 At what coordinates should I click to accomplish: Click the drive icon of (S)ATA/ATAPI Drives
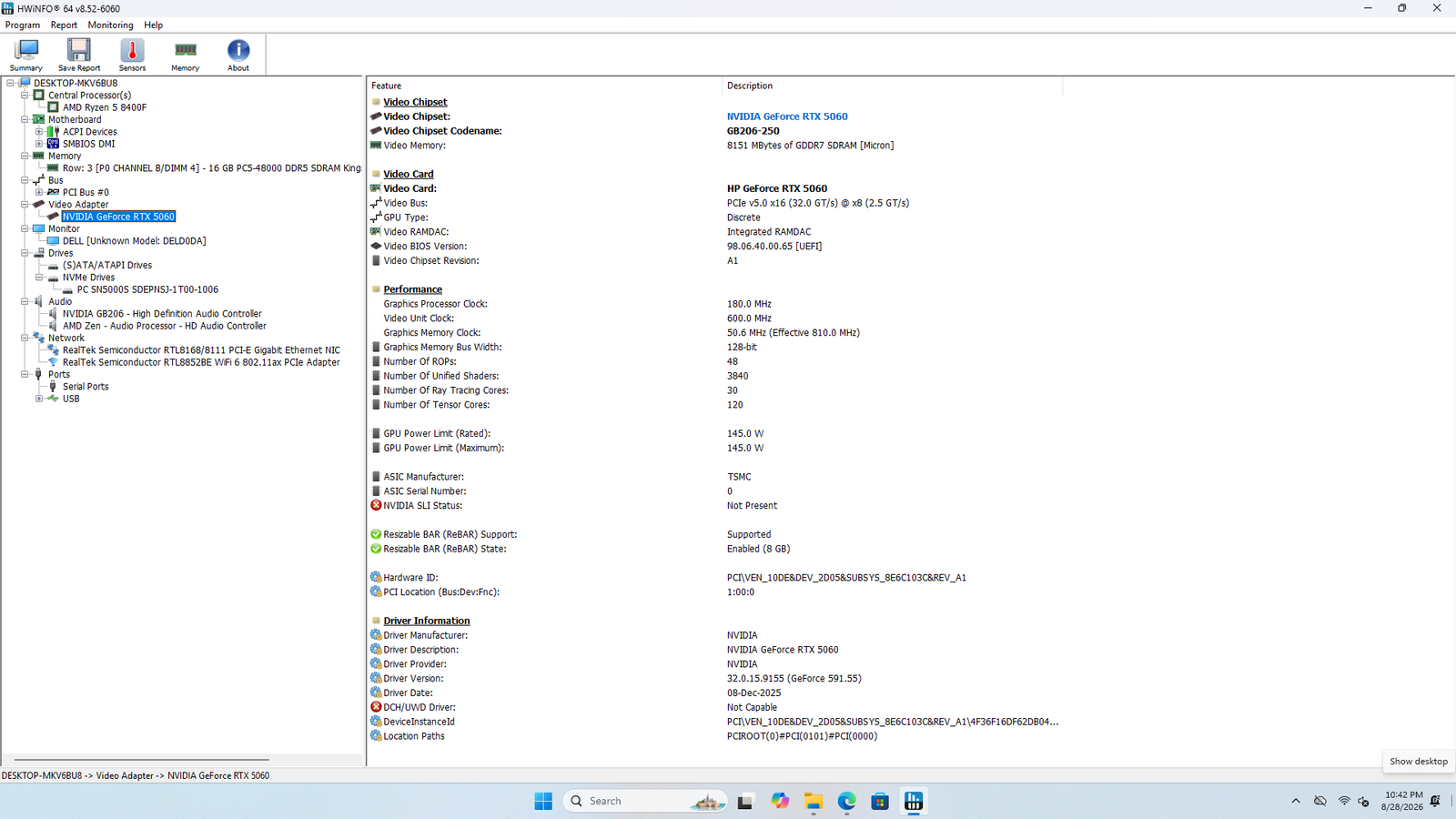coord(53,266)
